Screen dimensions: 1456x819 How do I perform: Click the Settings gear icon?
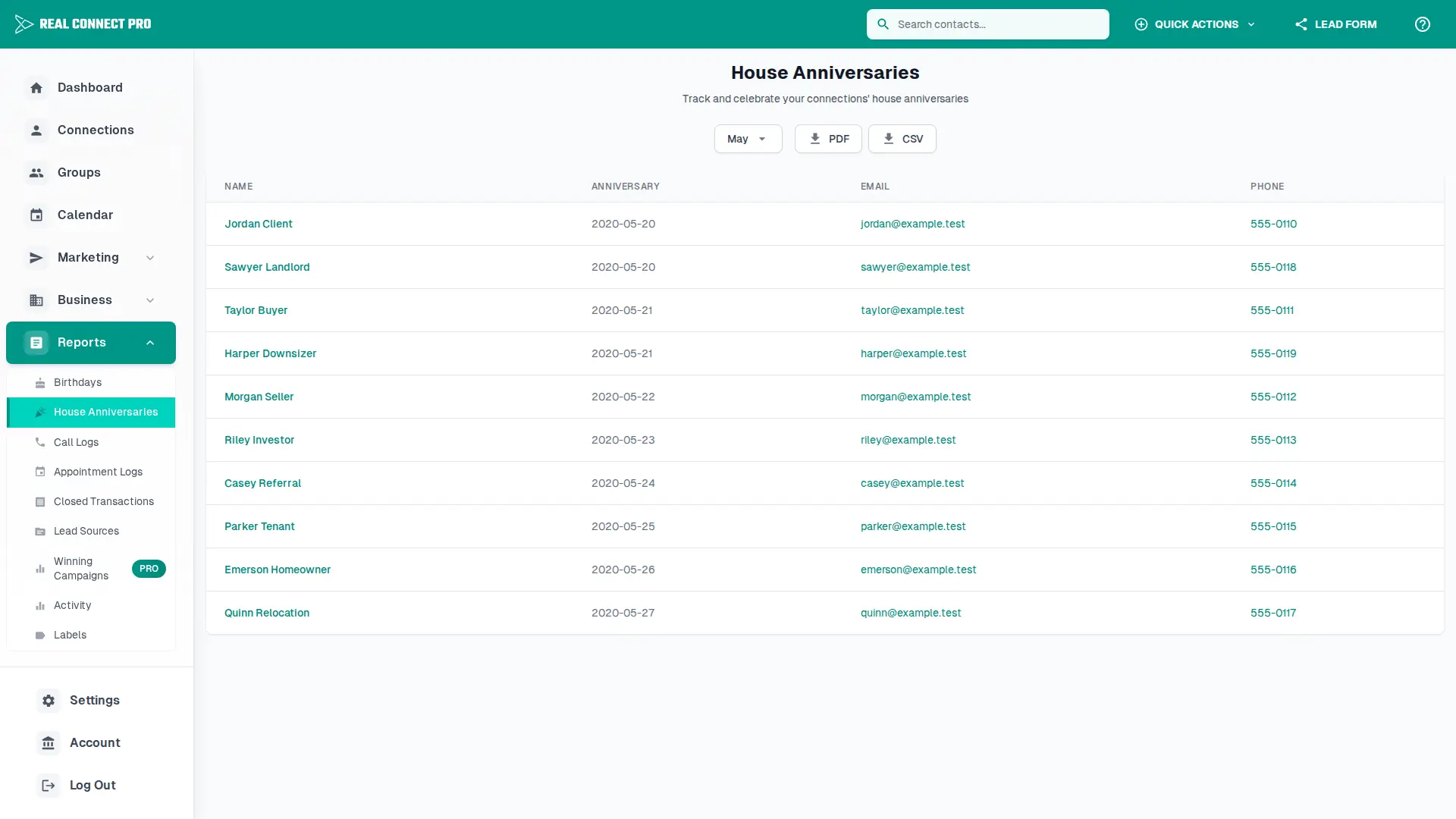click(49, 701)
